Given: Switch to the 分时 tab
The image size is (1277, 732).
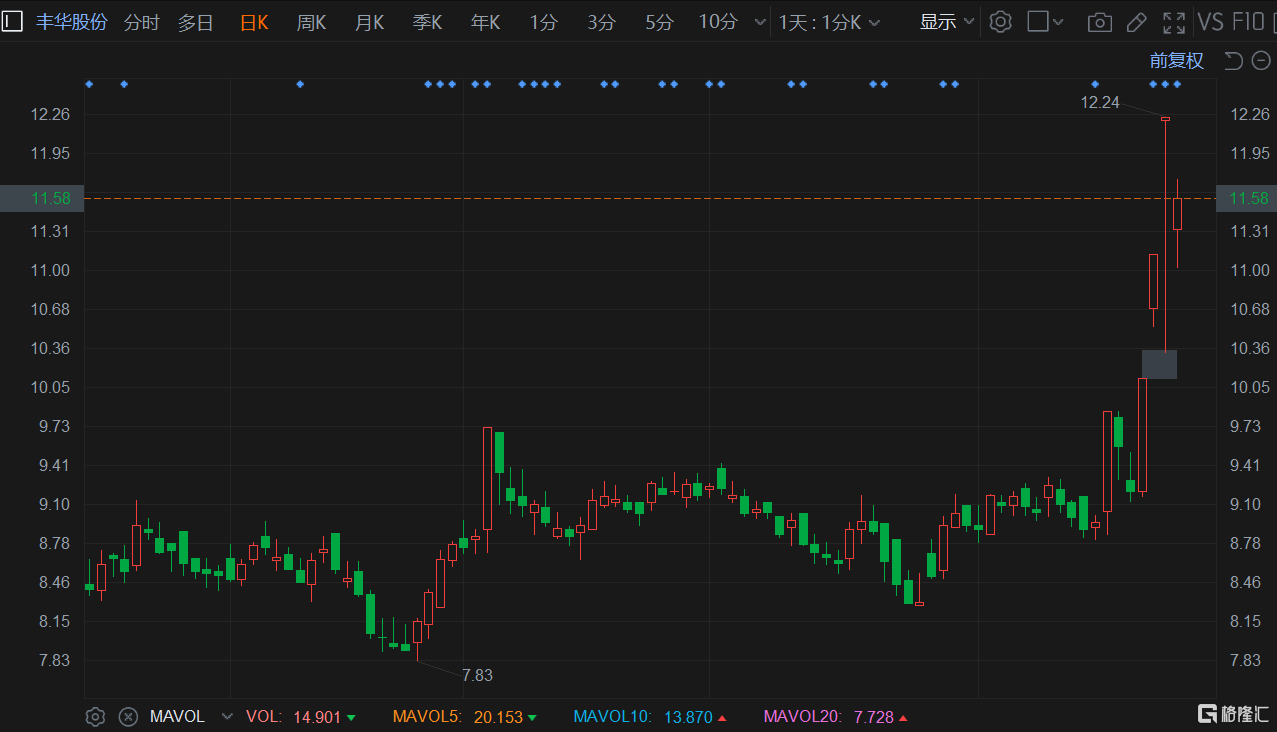Looking at the screenshot, I should point(141,22).
